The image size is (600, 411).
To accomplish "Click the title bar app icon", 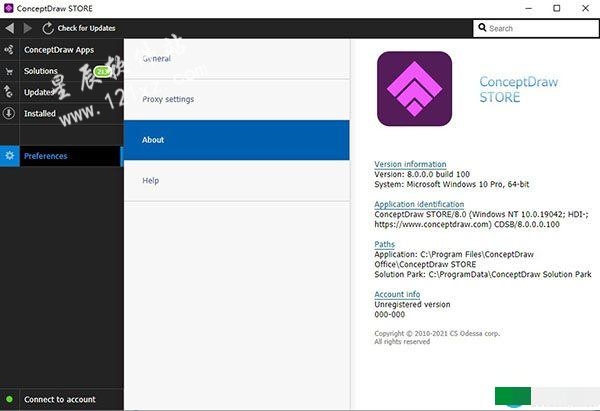I will coord(8,8).
